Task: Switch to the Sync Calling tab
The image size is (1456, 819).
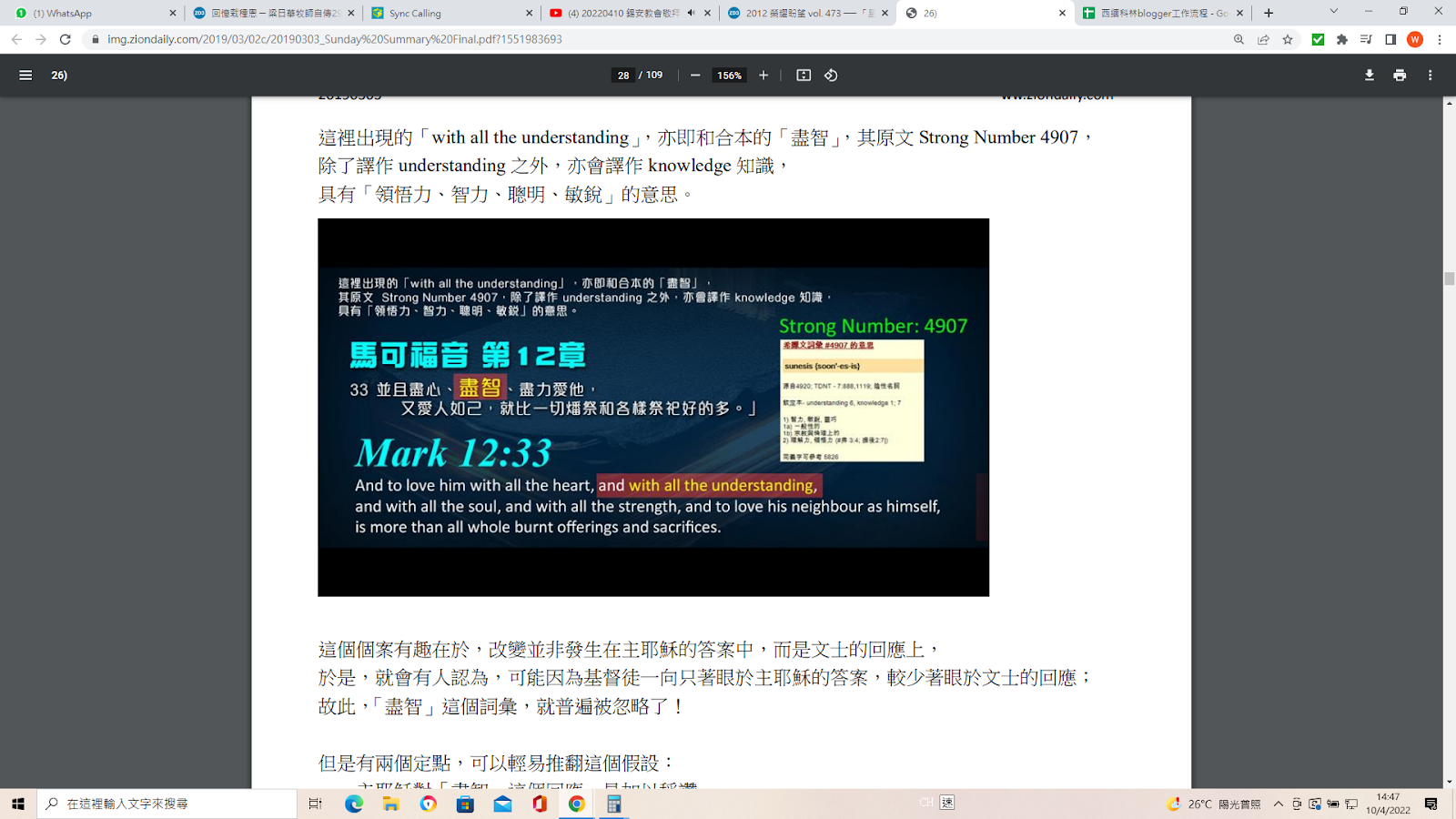Action: tap(451, 13)
